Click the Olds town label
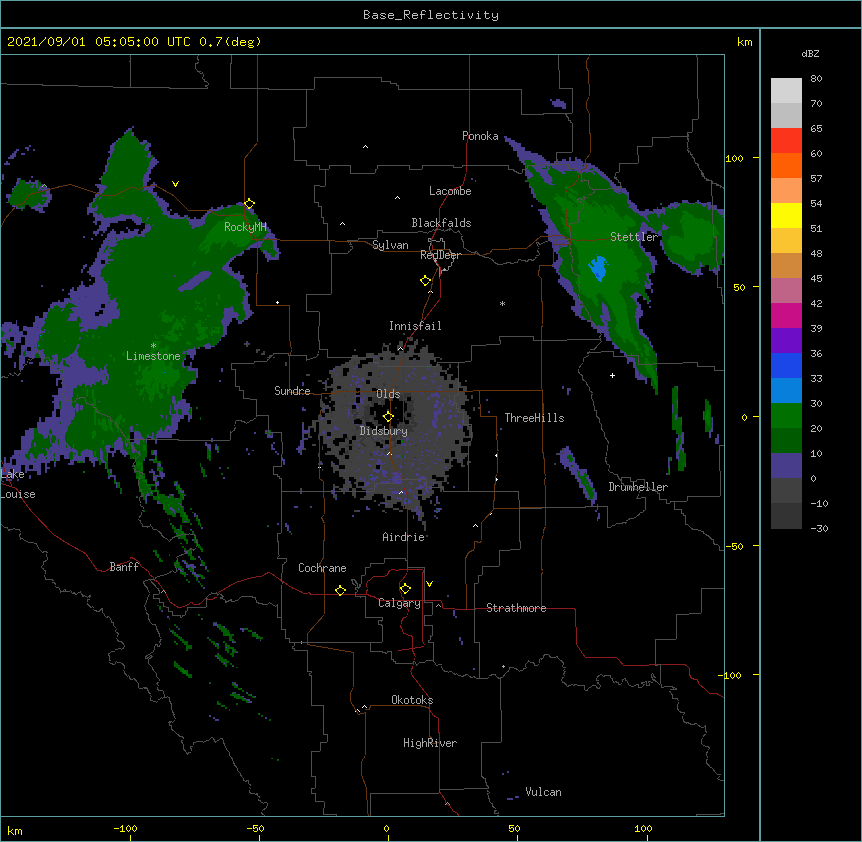862x842 pixels. pos(388,394)
